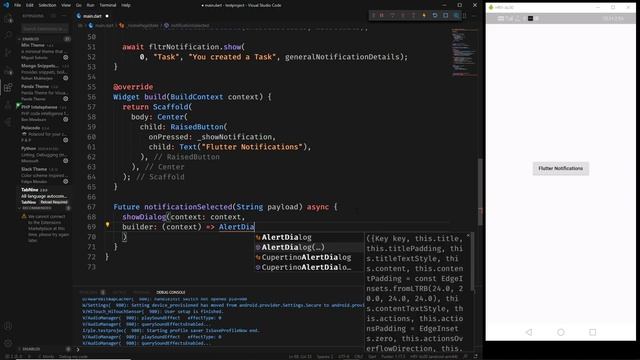Choose the CupertinoAlertDialo… constructor suggestion
The height and width of the screenshot is (360, 640).
coord(309,267)
